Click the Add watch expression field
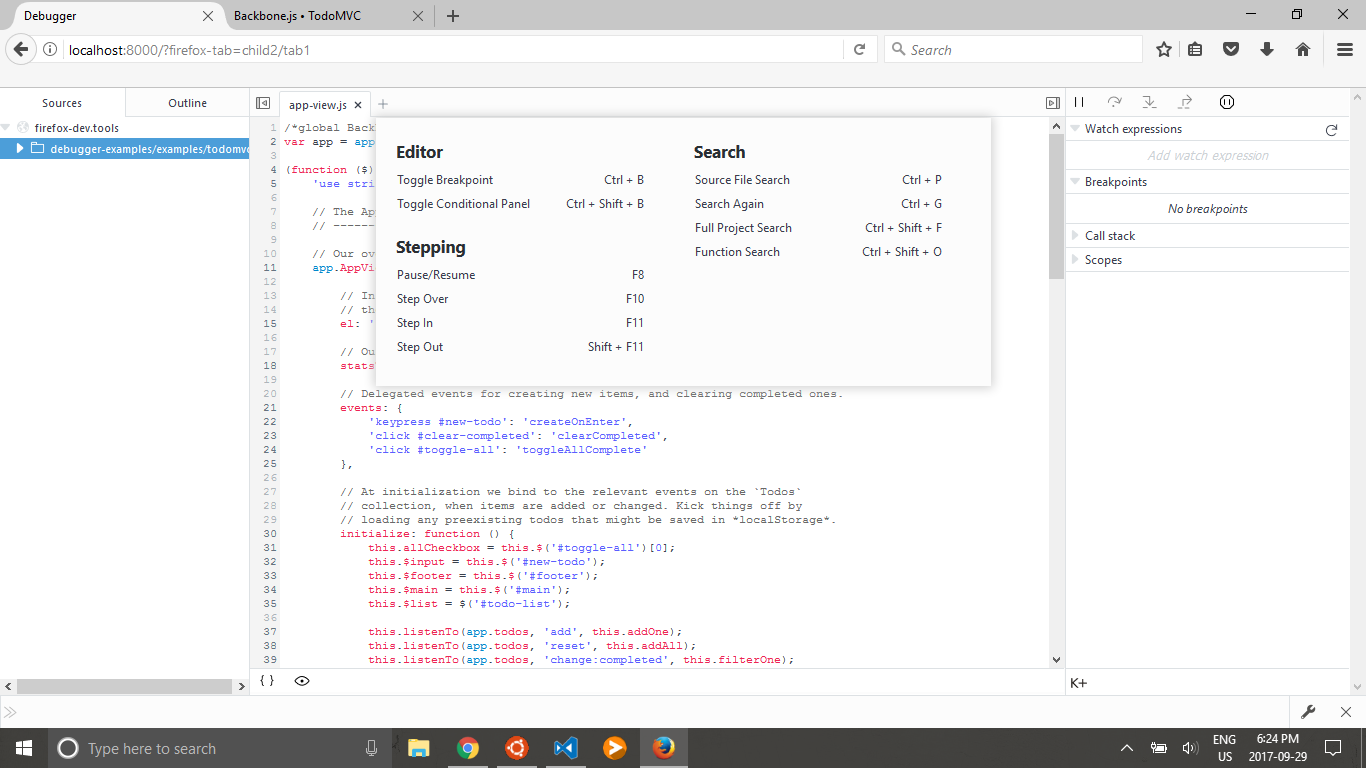 pos(1208,155)
